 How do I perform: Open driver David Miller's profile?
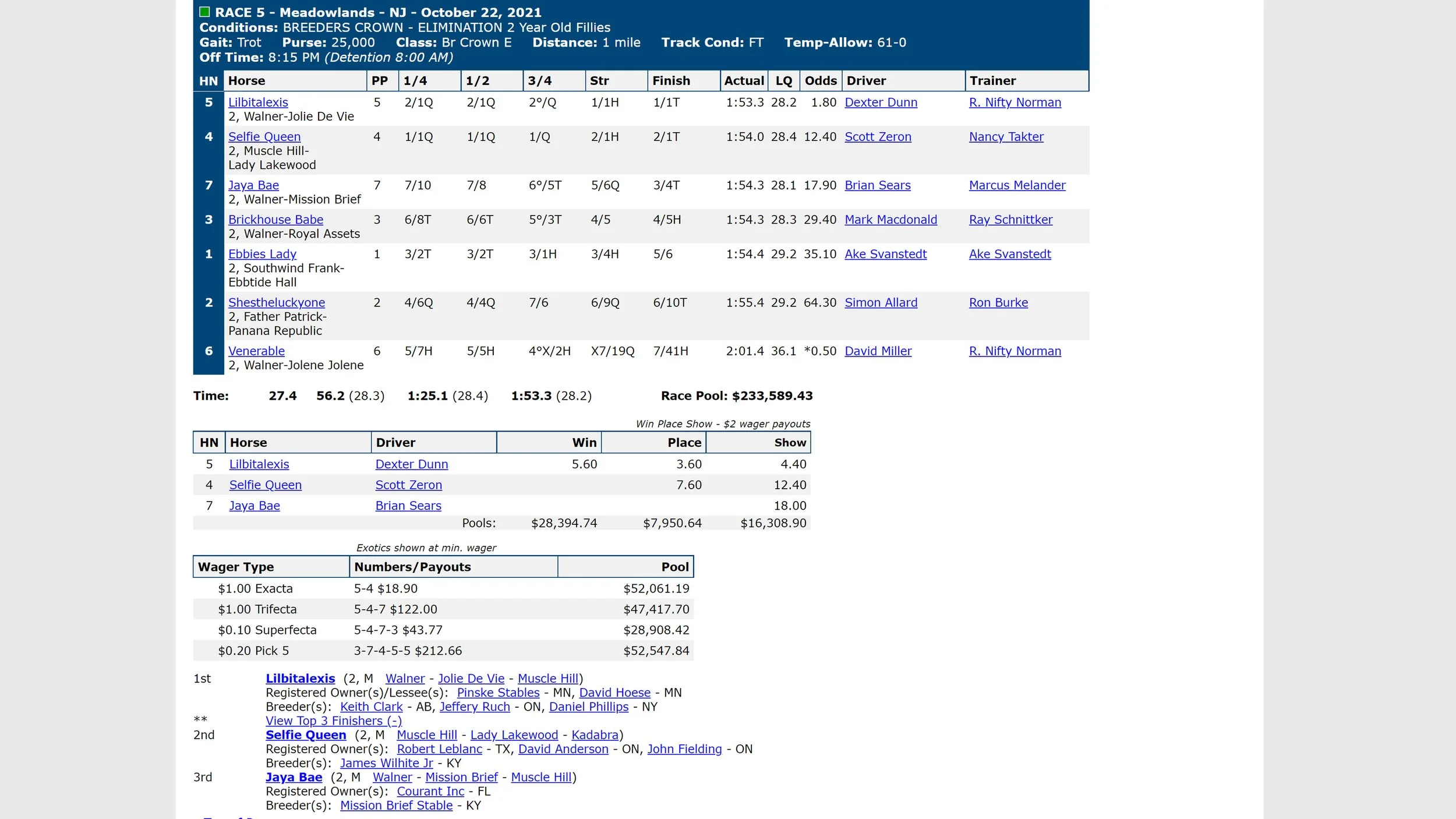pyautogui.click(x=878, y=351)
